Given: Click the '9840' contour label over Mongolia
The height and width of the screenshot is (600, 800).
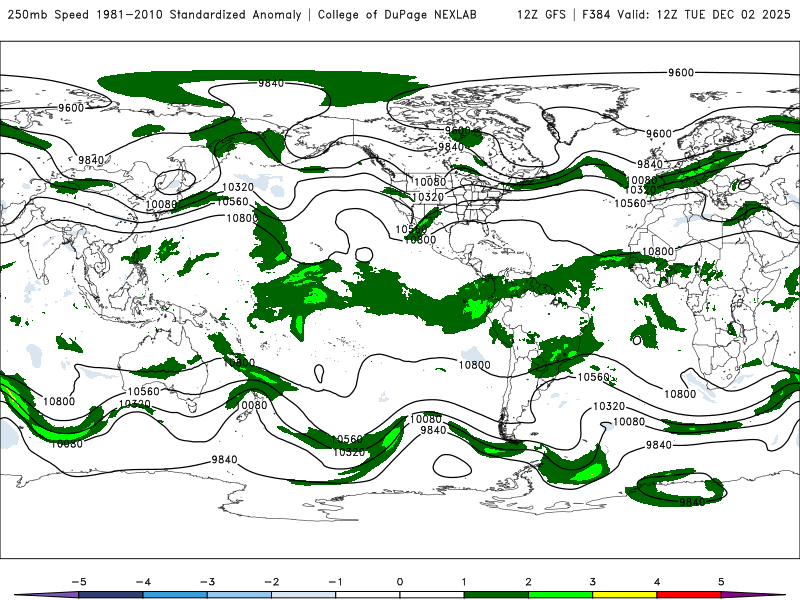Looking at the screenshot, I should [x=91, y=160].
